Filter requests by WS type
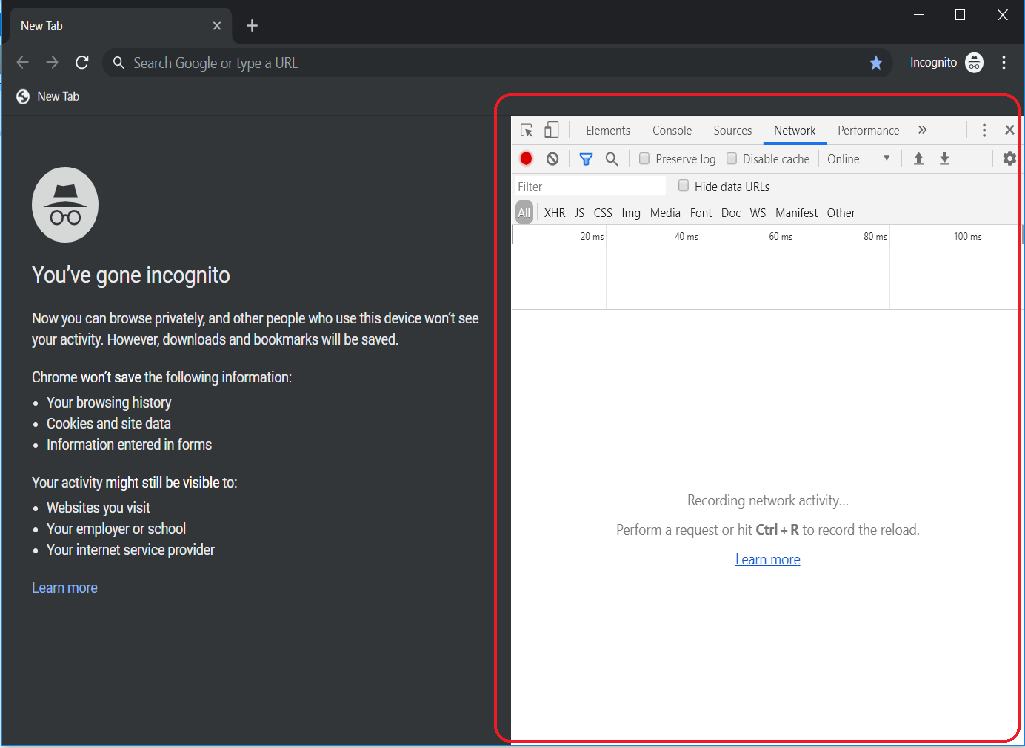The width and height of the screenshot is (1025, 748). pos(758,213)
